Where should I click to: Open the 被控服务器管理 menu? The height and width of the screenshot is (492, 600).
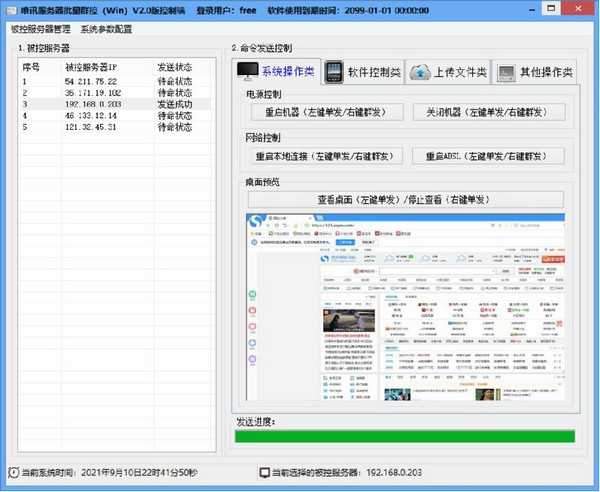click(40, 29)
